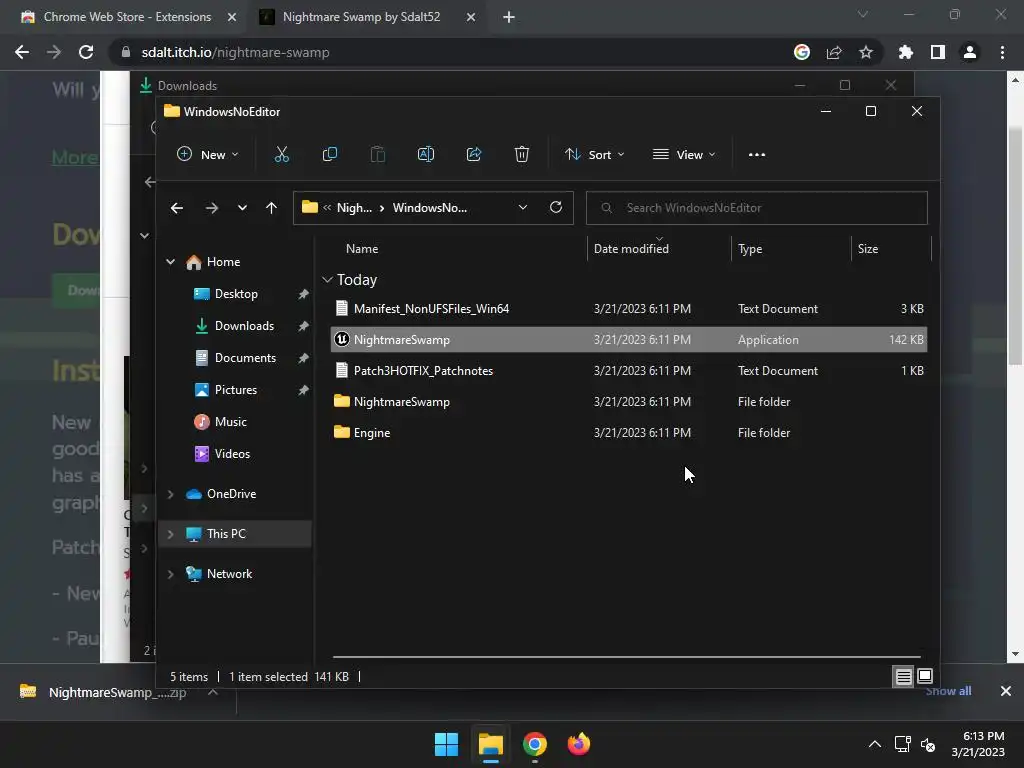Reload the browser page
The width and height of the screenshot is (1024, 768).
click(x=86, y=52)
